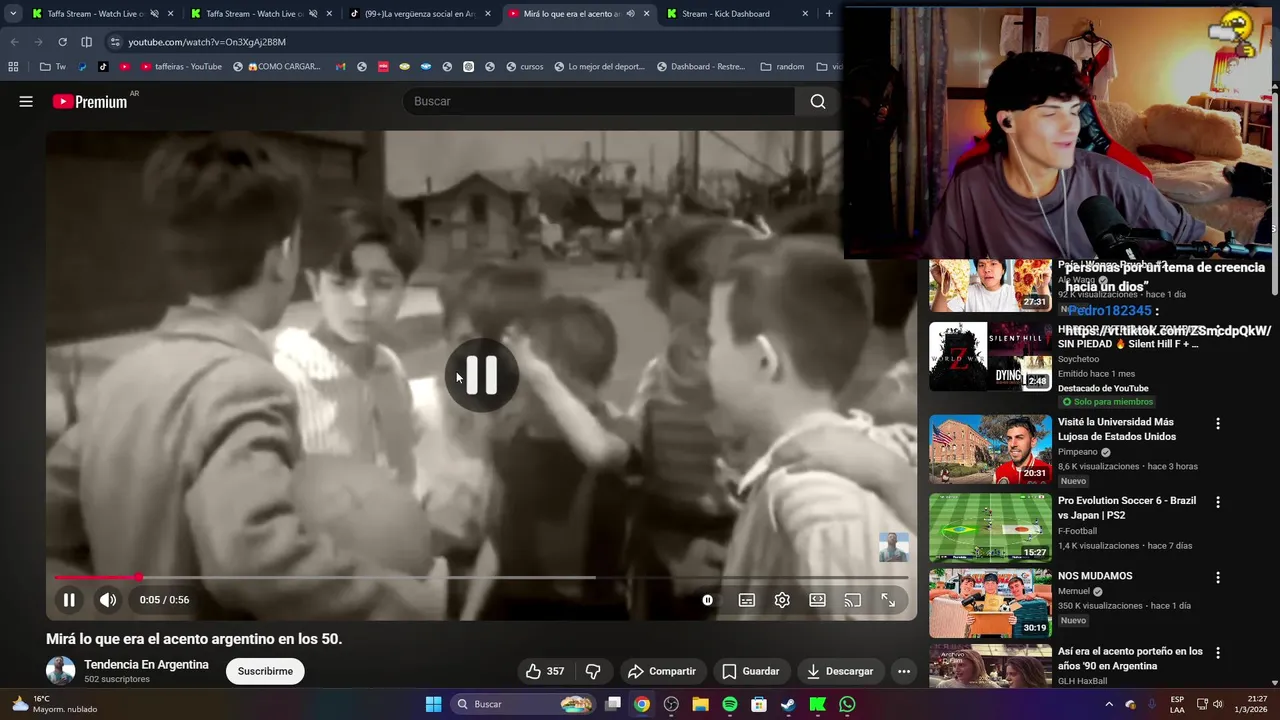Viewport: 1280px width, 720px height.
Task: Open the YouTube guide hamburger menu
Action: [26, 101]
